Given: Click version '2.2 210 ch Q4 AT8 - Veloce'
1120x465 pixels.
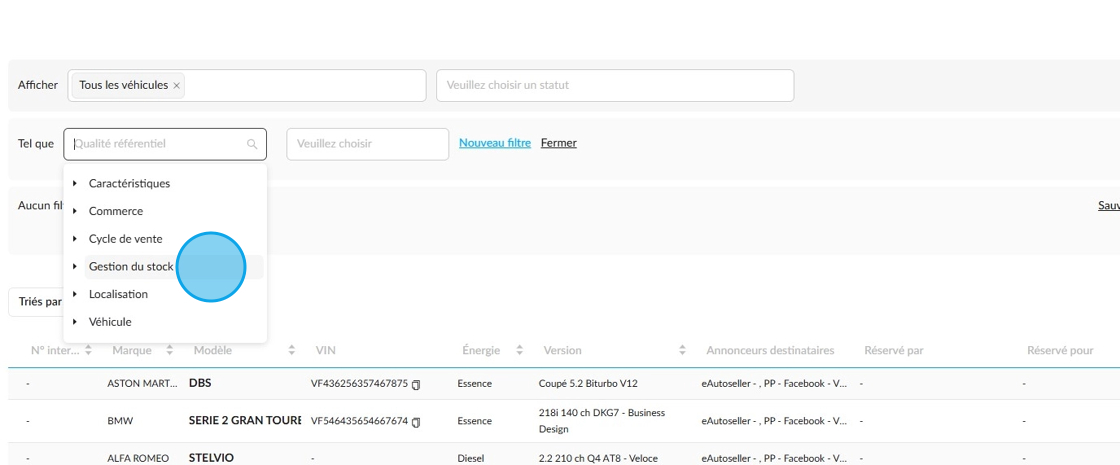Looking at the screenshot, I should 598,459.
